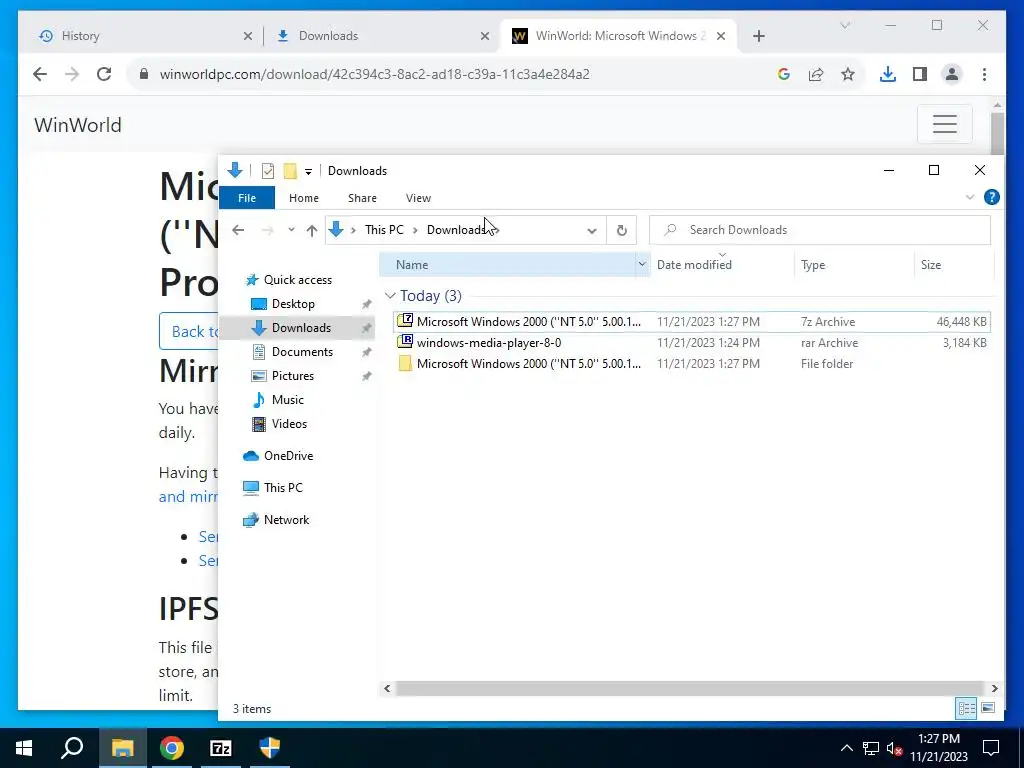The height and width of the screenshot is (768, 1024).
Task: Click the Size column header
Action: coord(953,264)
